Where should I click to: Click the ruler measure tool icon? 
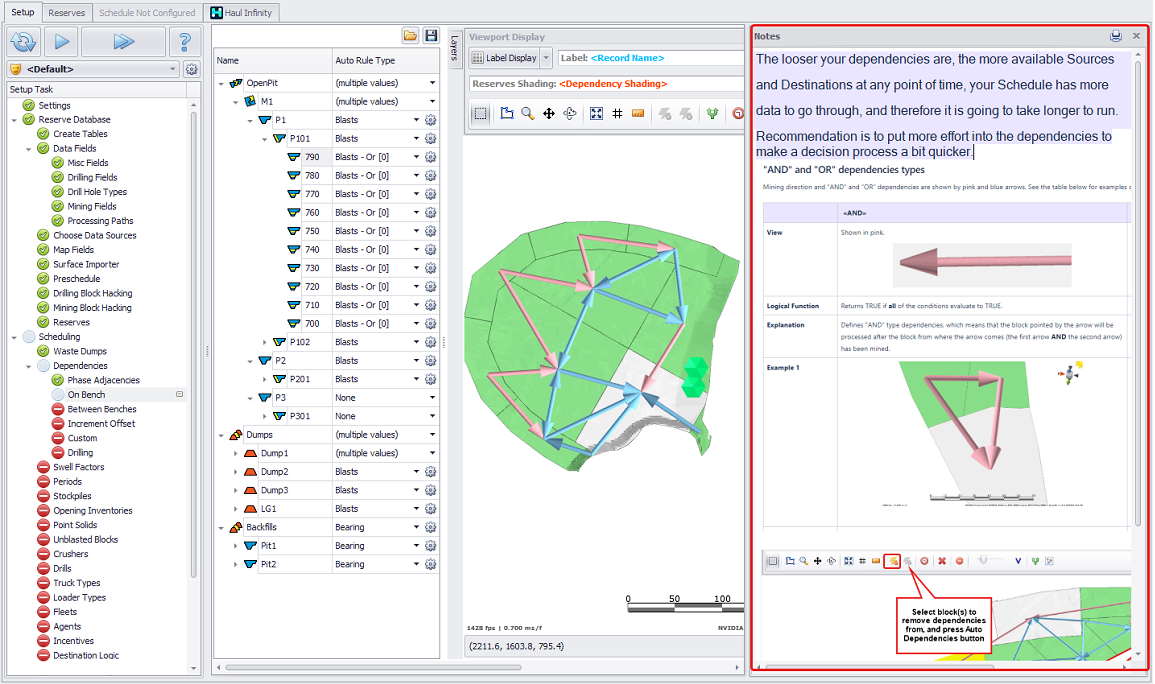(638, 114)
